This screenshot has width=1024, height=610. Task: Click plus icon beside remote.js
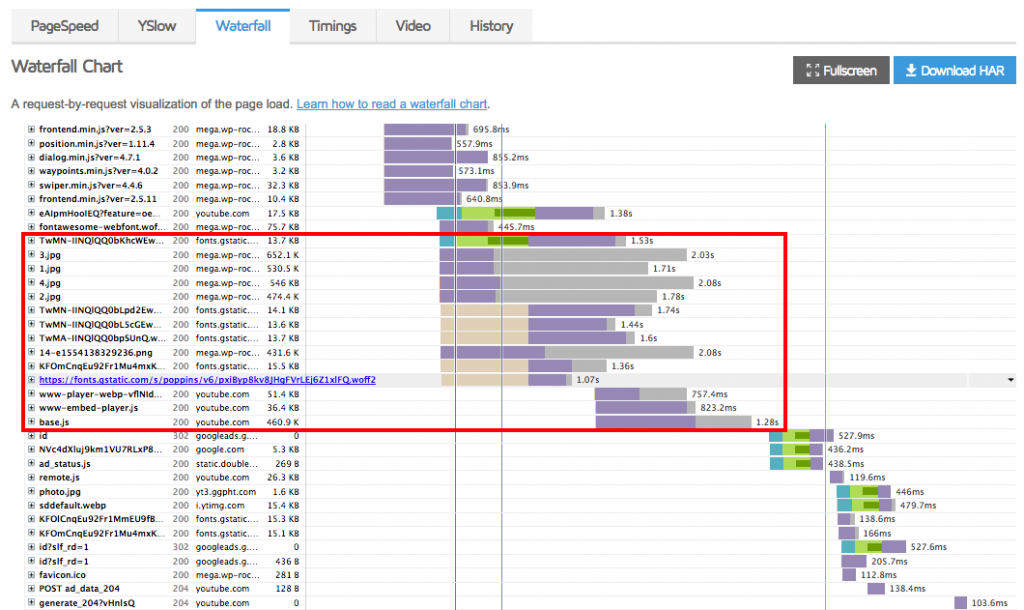31,478
